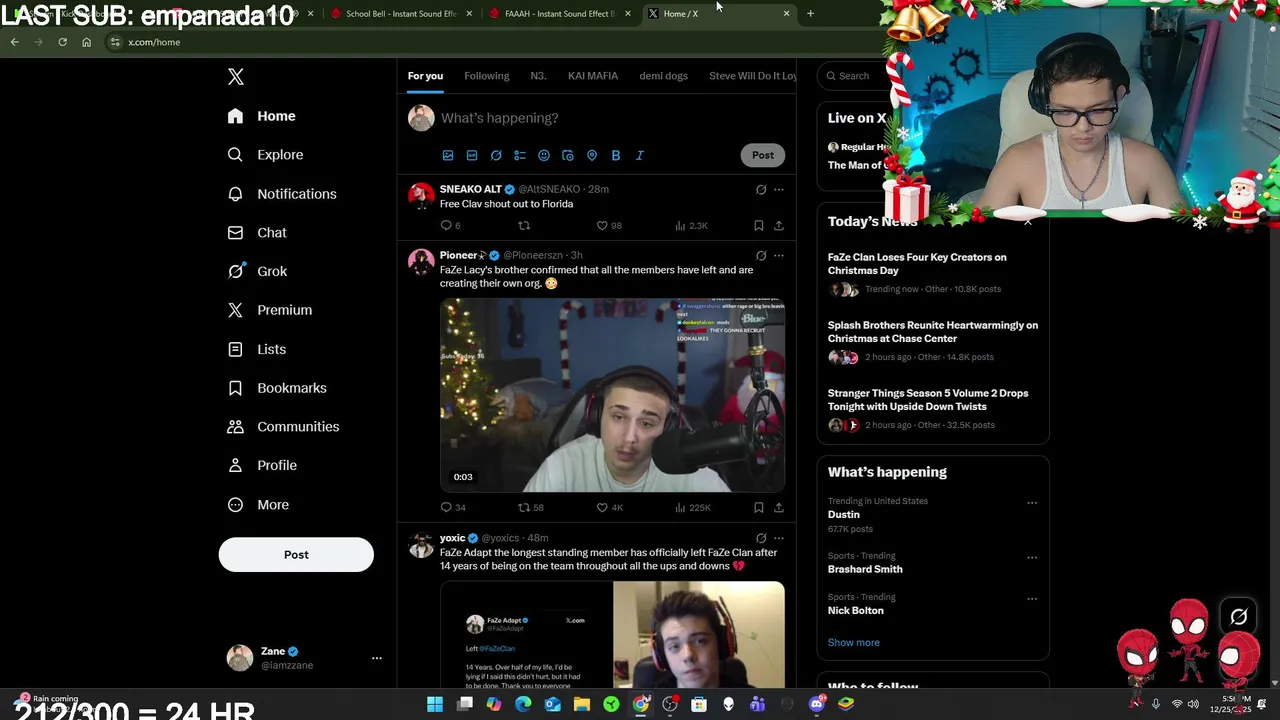Screen dimensions: 1280x720
Task: Open the KAI MAFIA timeline tab
Action: point(593,76)
